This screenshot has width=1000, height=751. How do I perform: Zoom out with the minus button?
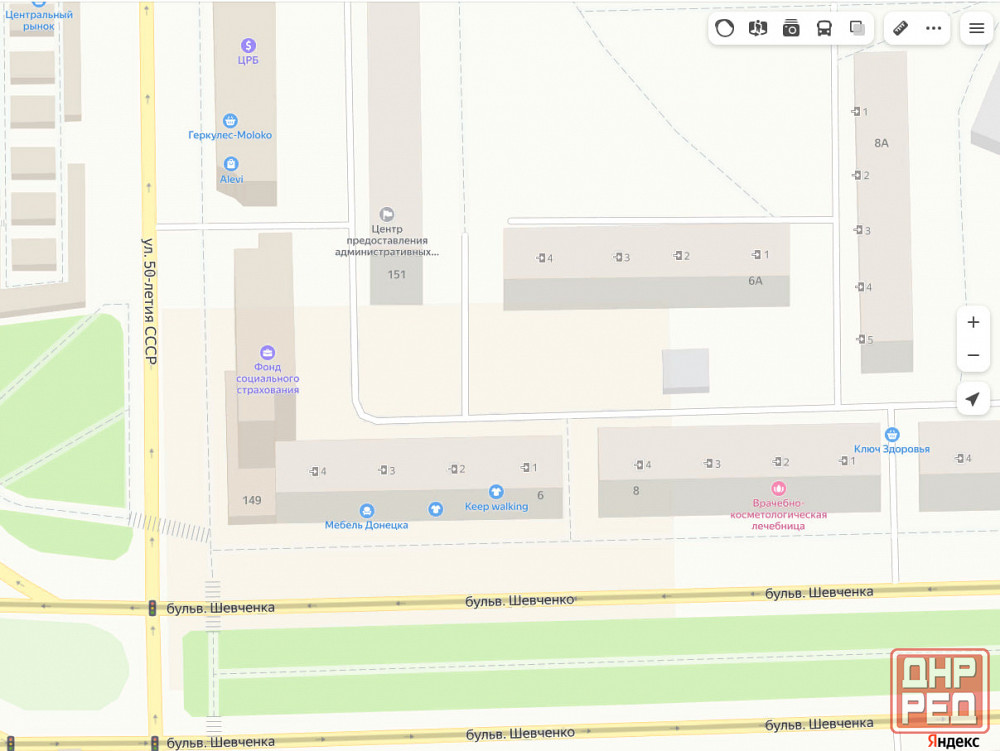point(973,356)
